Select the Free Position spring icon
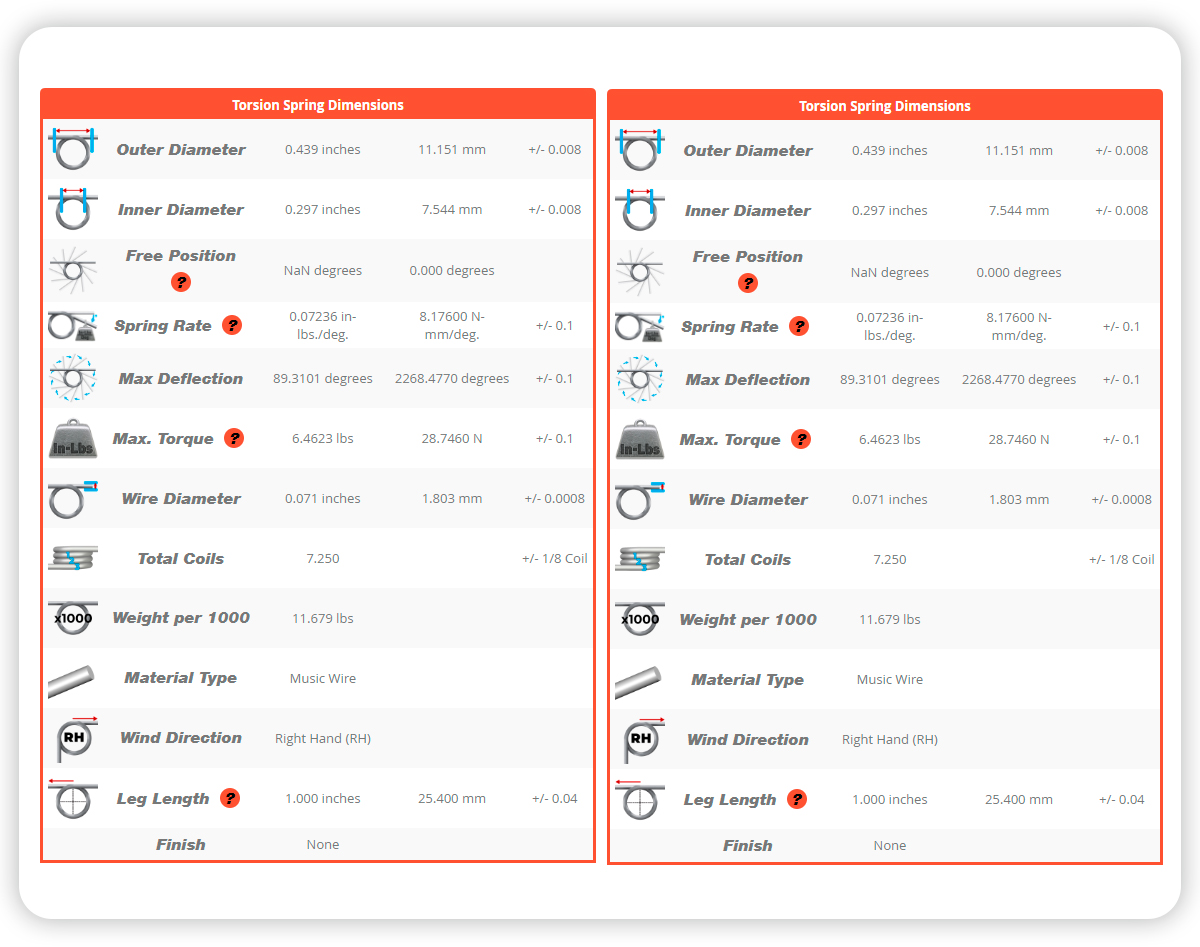 click(72, 269)
